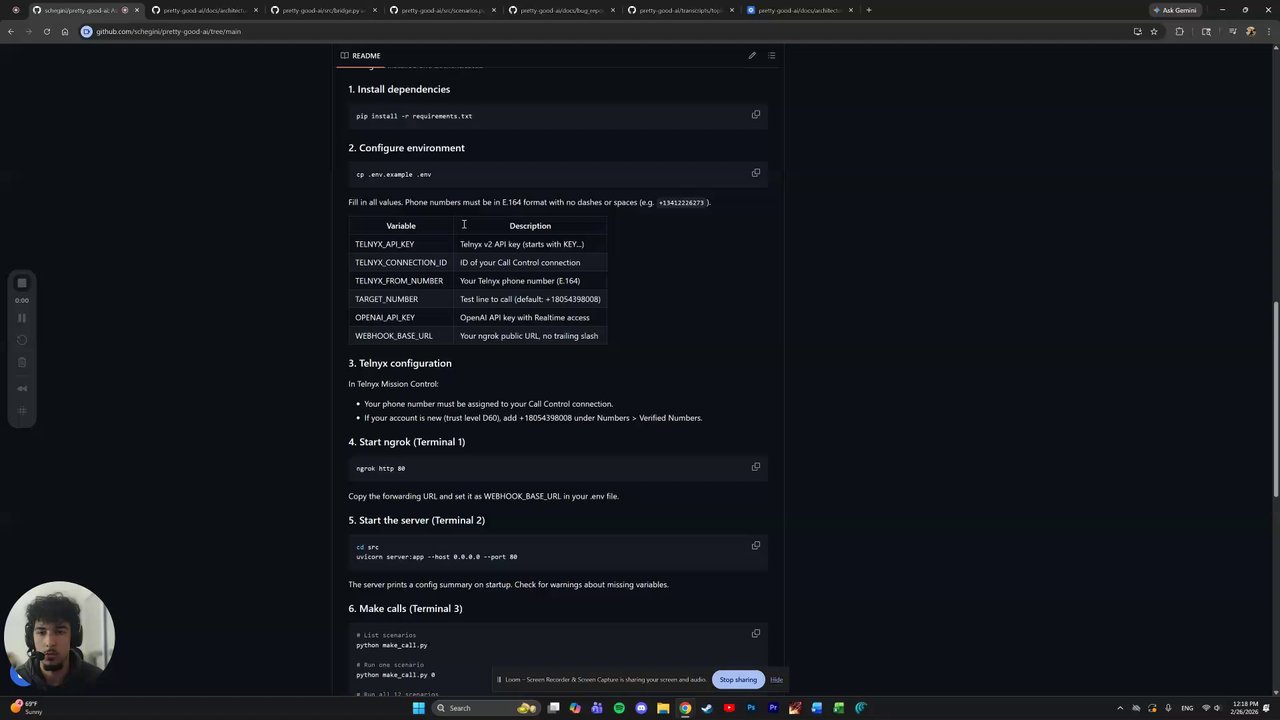Click the Loom webcam bubble thumbnail
The image size is (1280, 720).
(x=59, y=636)
